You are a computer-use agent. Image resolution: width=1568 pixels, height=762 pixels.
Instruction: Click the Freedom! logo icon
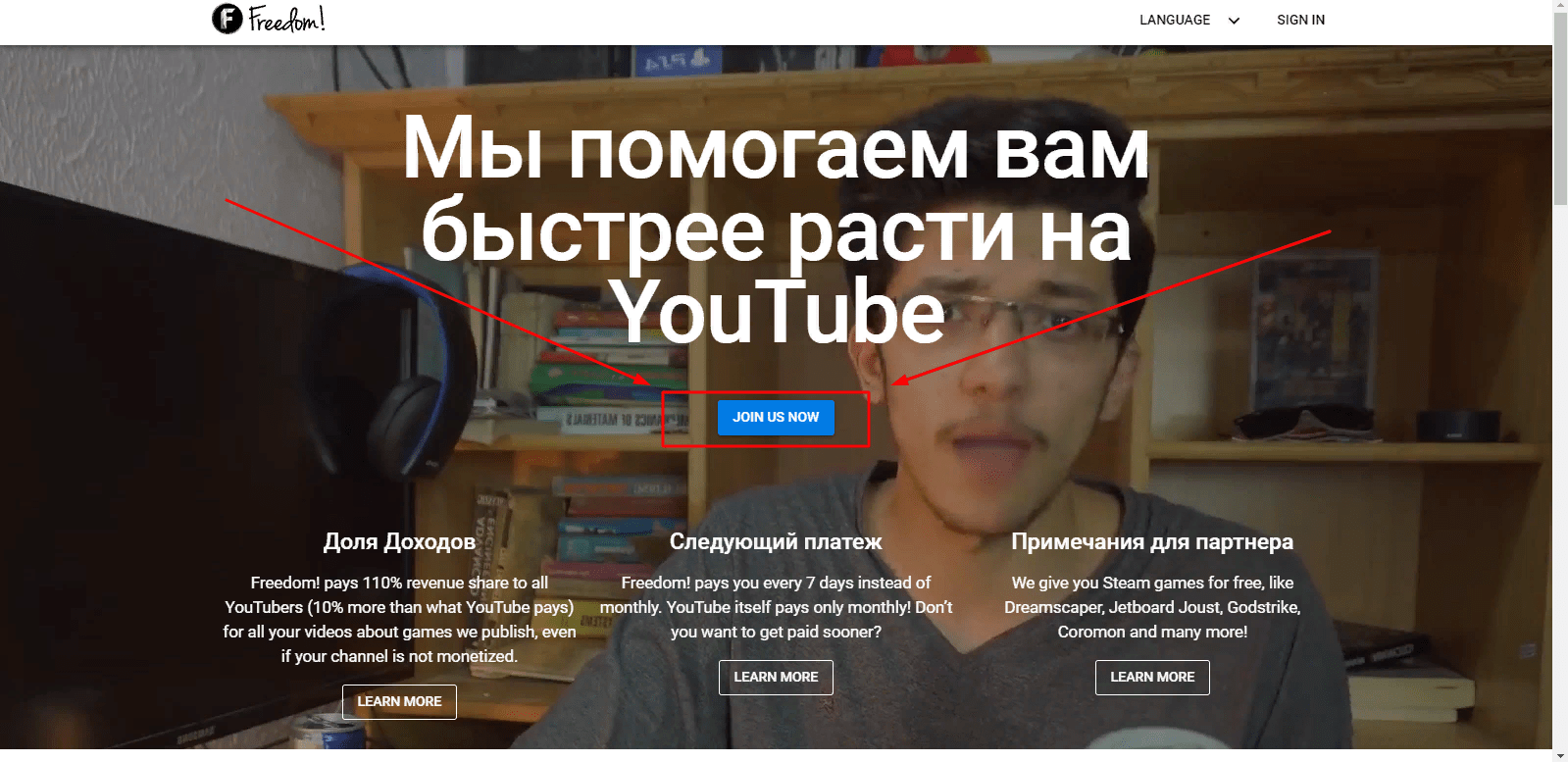tap(228, 19)
